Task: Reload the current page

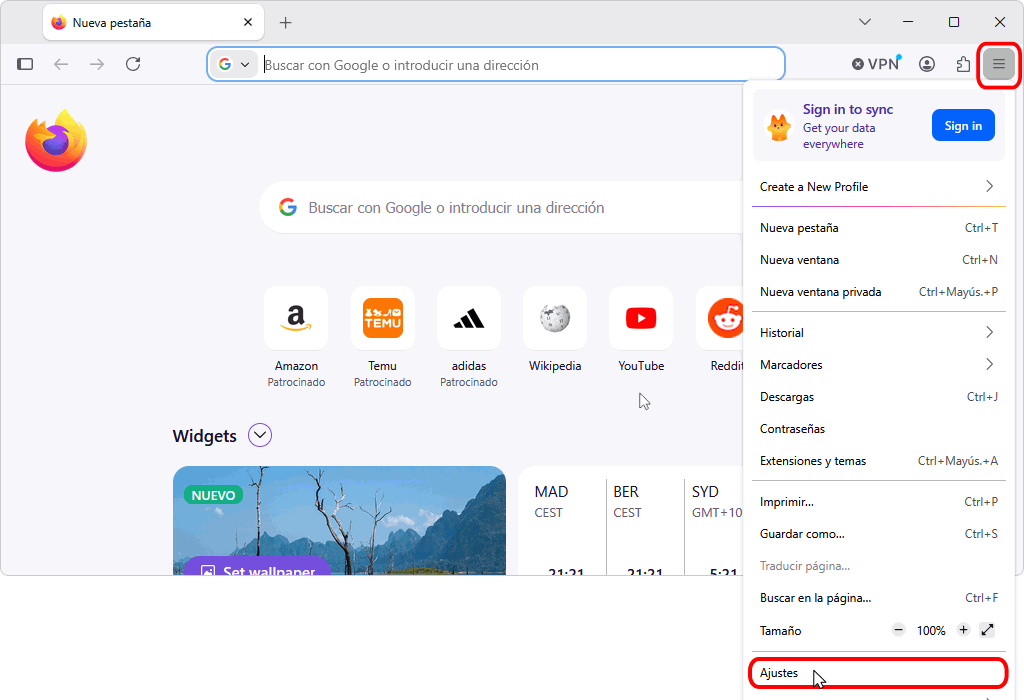Action: tap(133, 64)
